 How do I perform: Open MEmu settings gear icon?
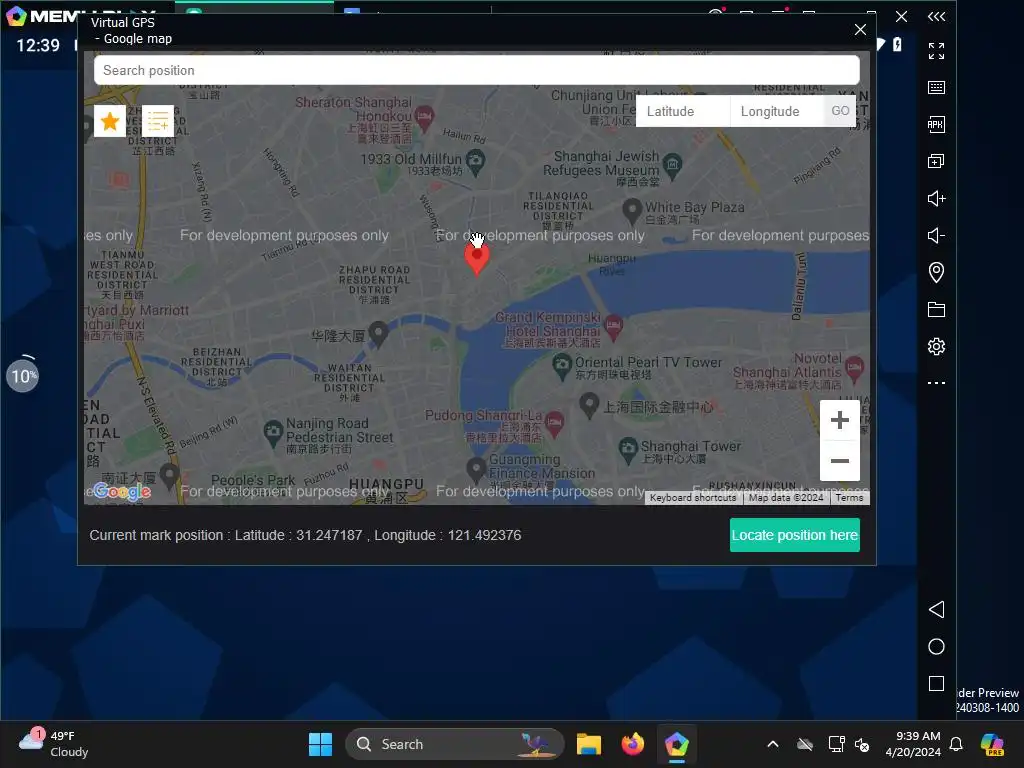tap(936, 346)
